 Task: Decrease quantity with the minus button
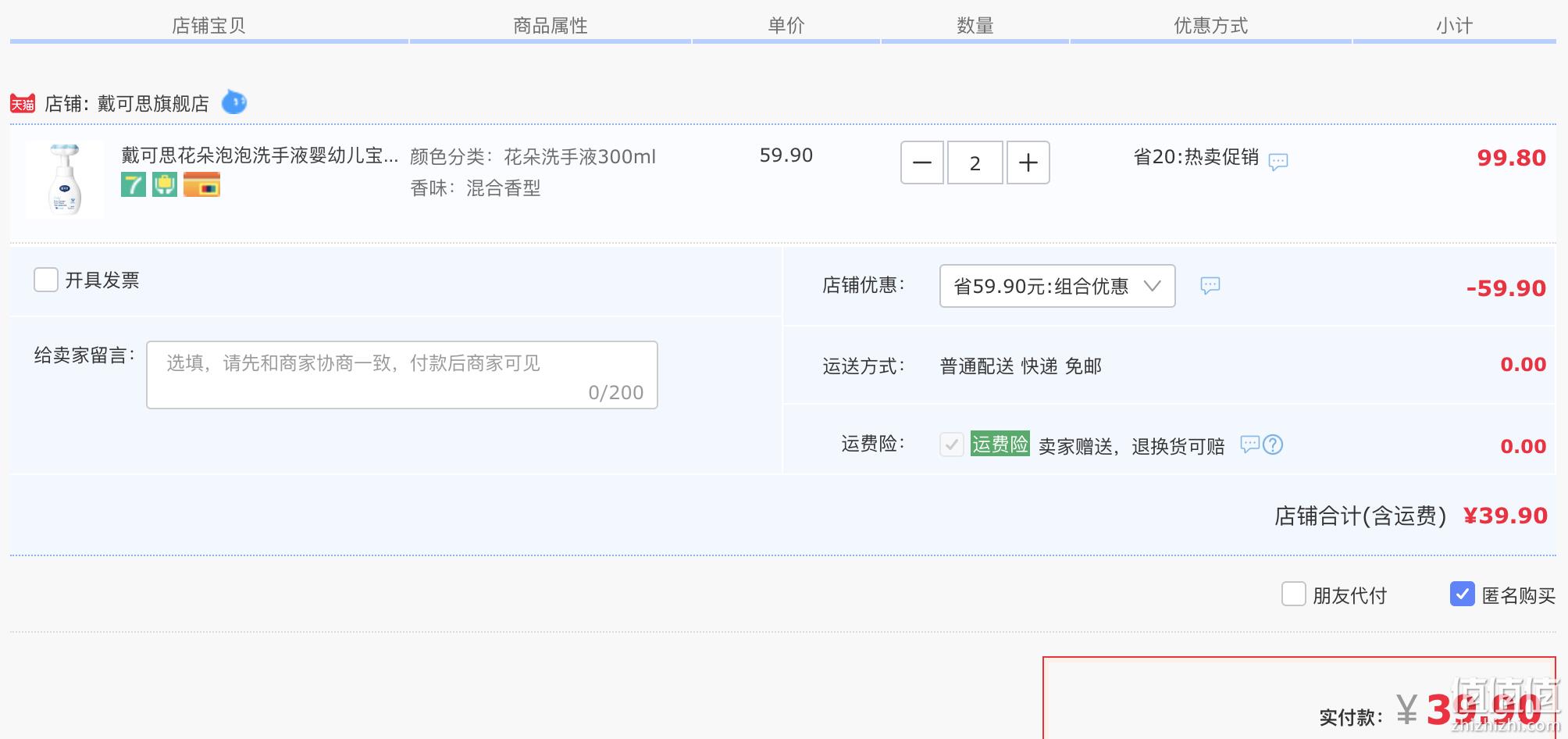[x=922, y=162]
